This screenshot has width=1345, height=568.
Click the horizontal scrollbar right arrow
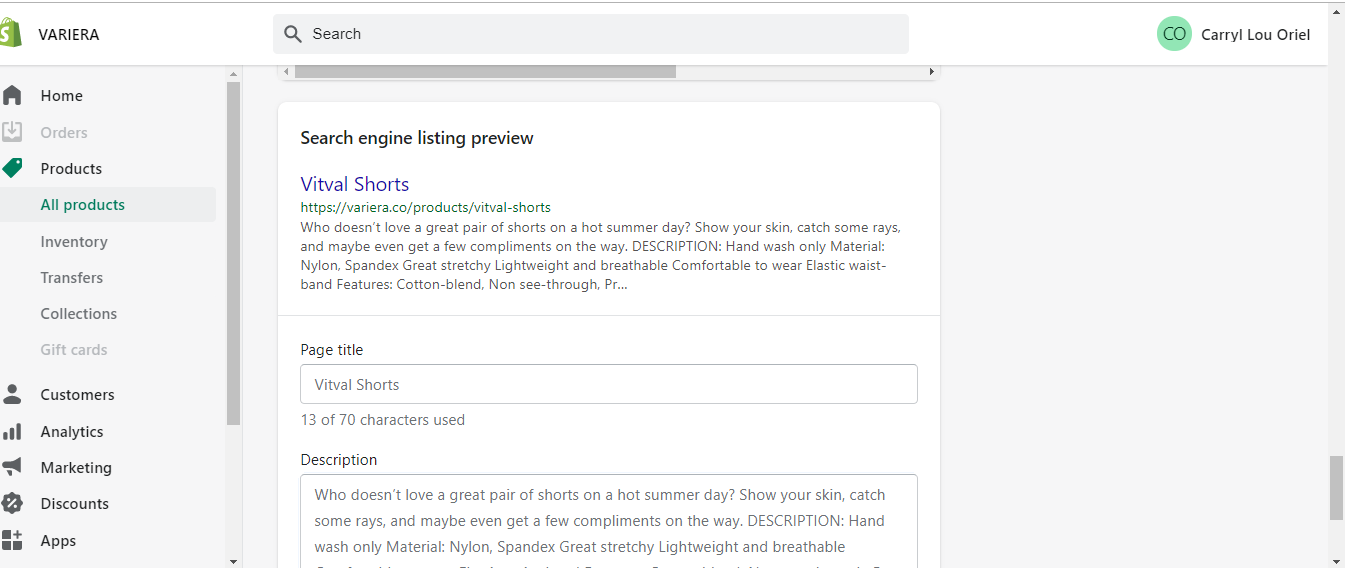click(931, 72)
